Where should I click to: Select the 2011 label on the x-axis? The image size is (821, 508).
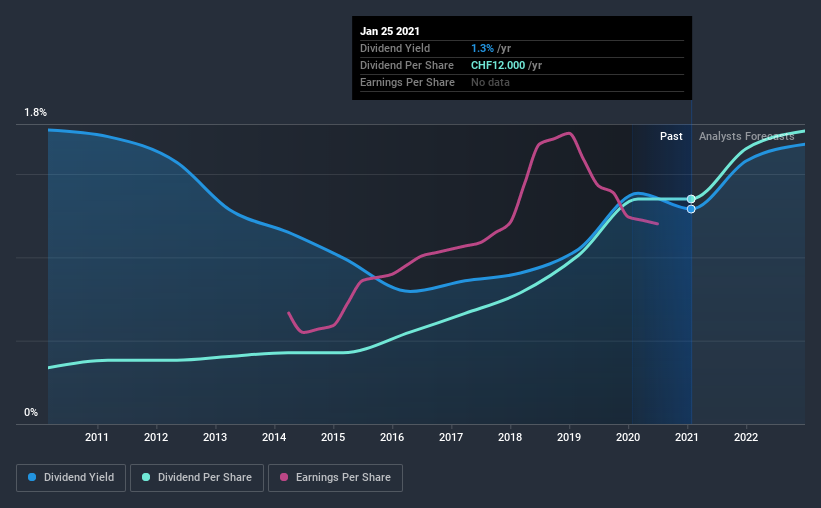[97, 437]
